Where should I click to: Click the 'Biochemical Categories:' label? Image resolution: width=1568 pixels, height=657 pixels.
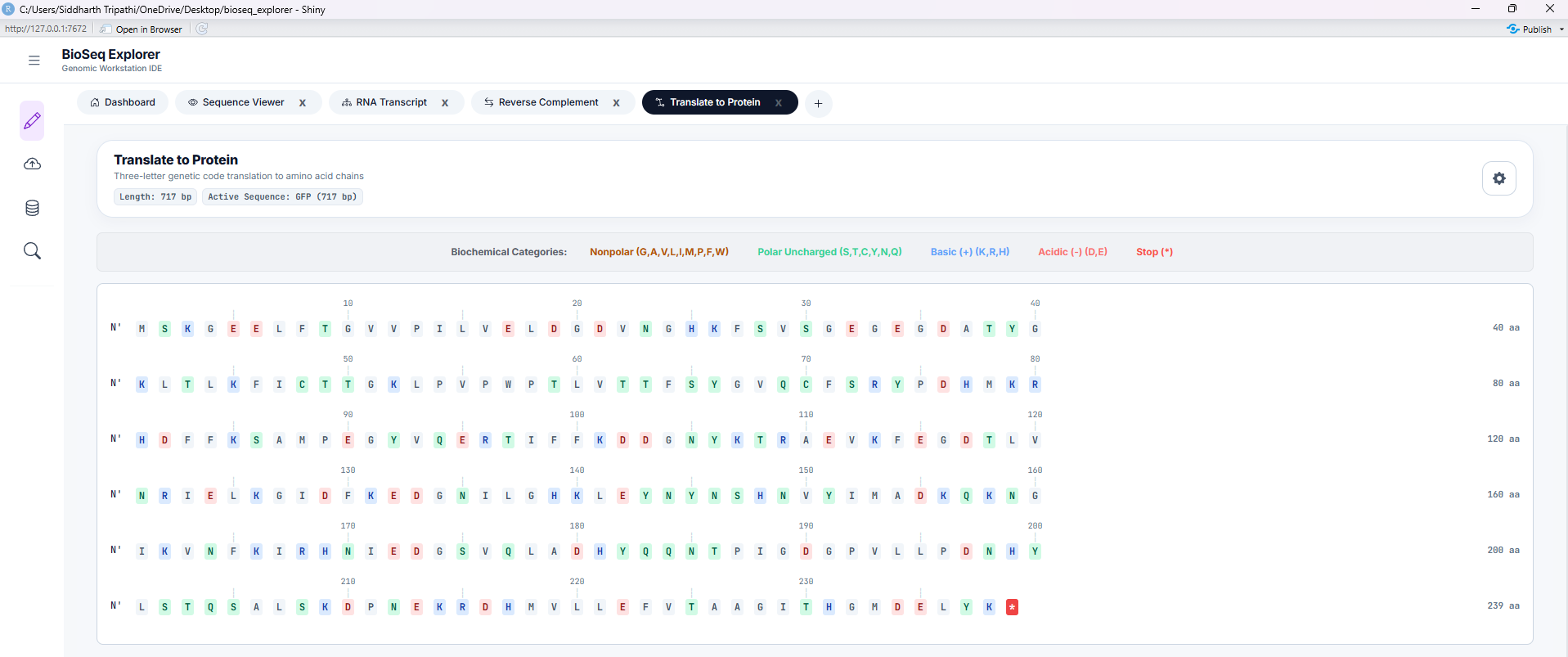(509, 252)
